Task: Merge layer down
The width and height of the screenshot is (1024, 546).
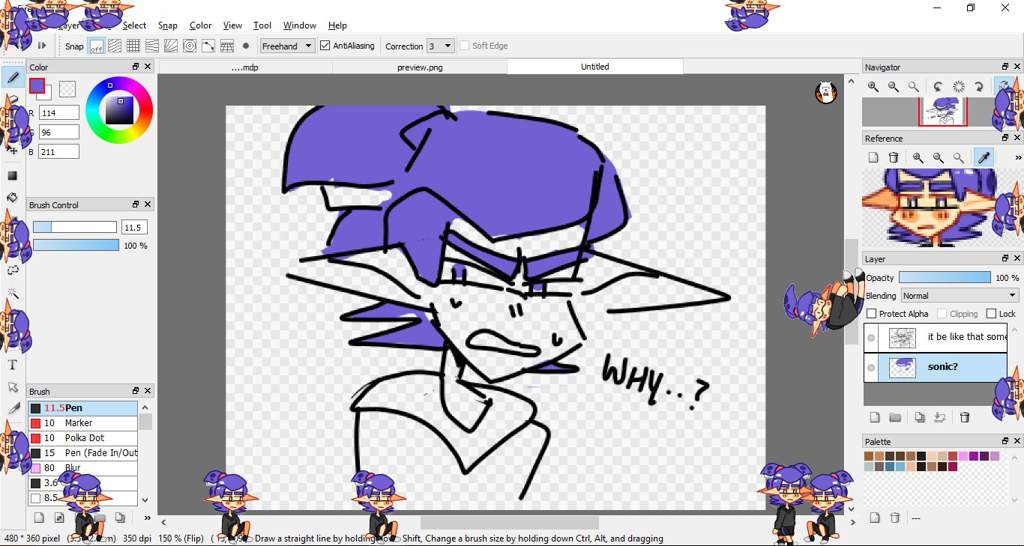Action: [940, 417]
